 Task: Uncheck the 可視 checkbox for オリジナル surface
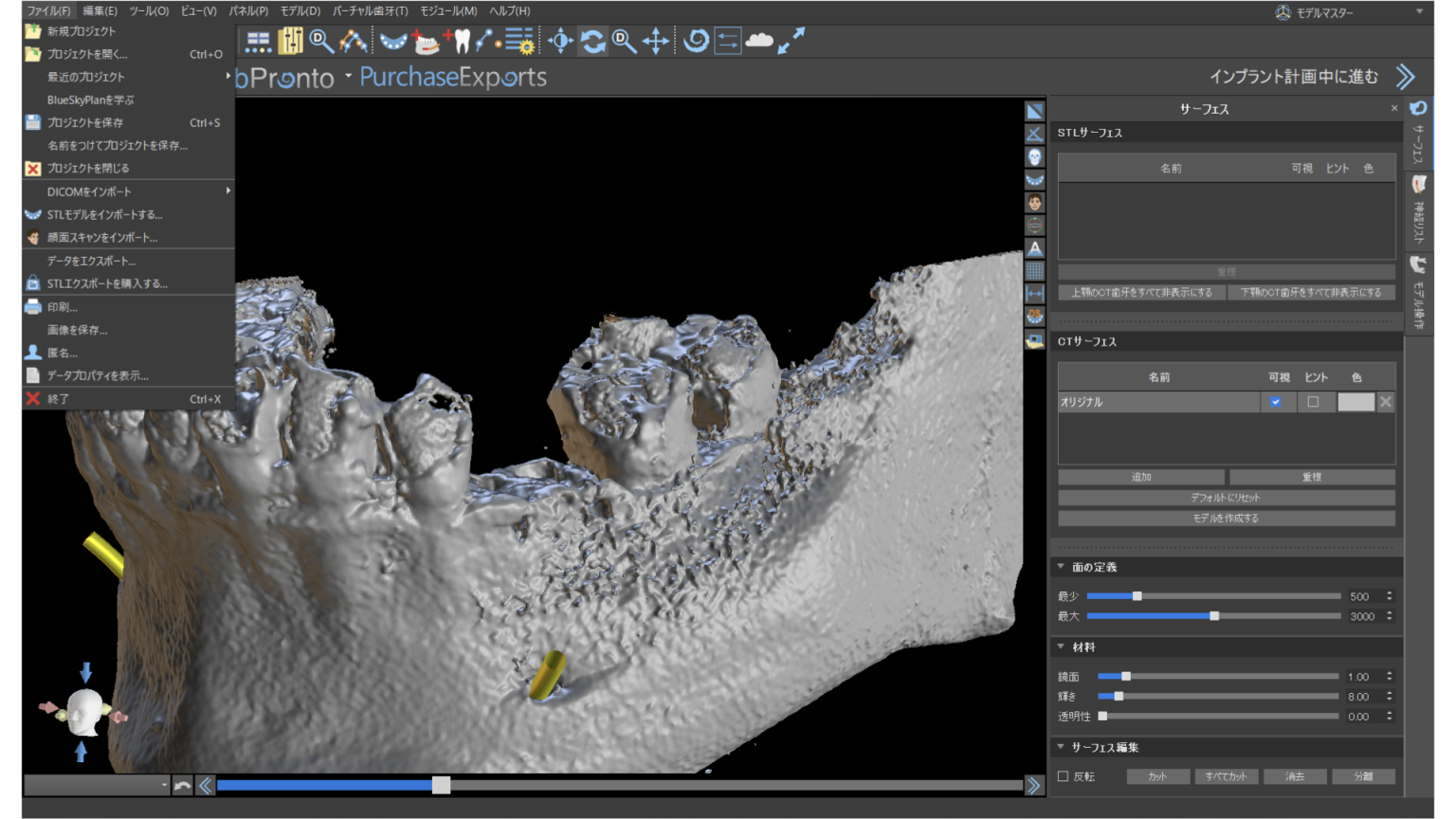pos(1276,402)
